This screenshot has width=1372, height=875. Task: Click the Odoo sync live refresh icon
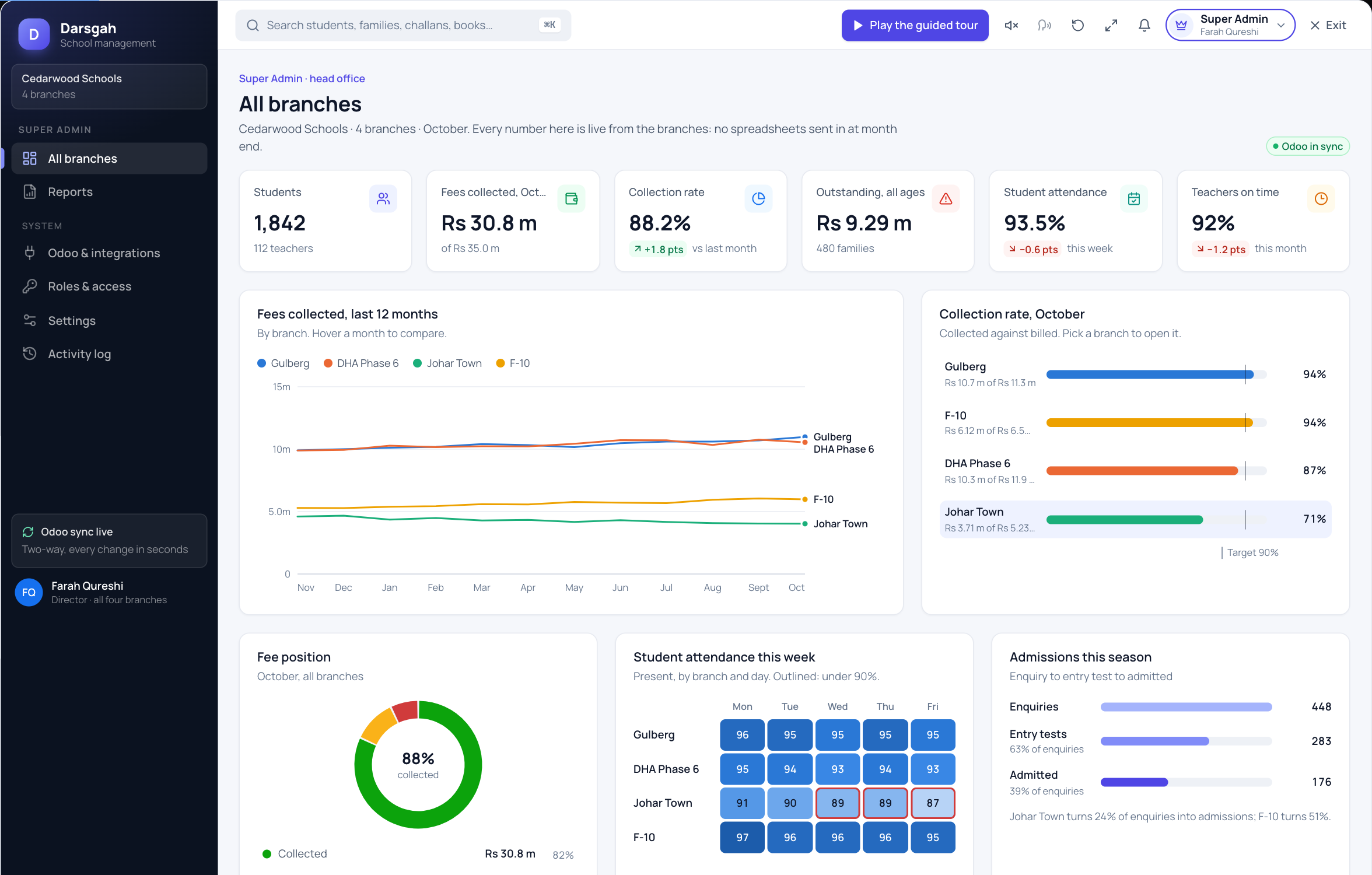pos(28,532)
